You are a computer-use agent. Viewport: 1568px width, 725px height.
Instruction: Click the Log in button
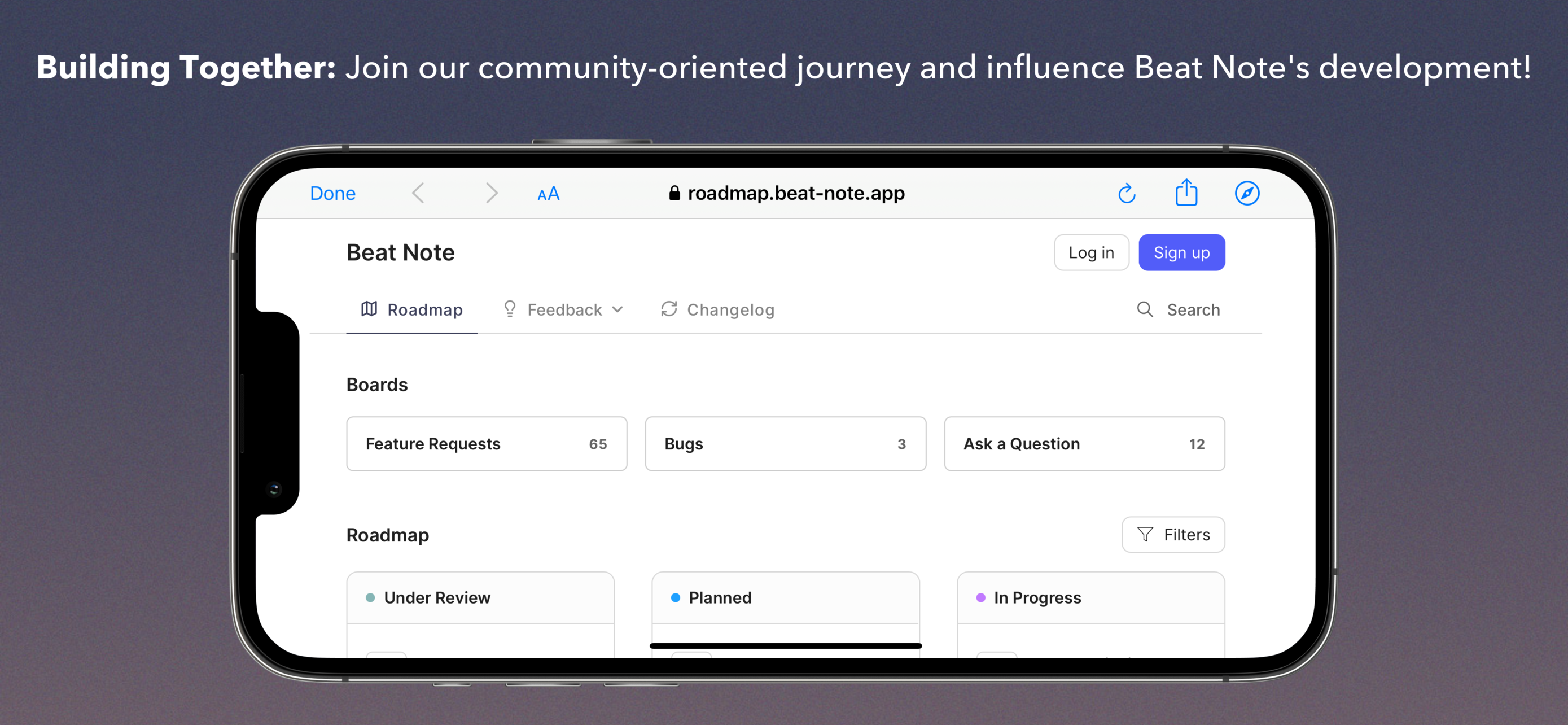(x=1092, y=252)
